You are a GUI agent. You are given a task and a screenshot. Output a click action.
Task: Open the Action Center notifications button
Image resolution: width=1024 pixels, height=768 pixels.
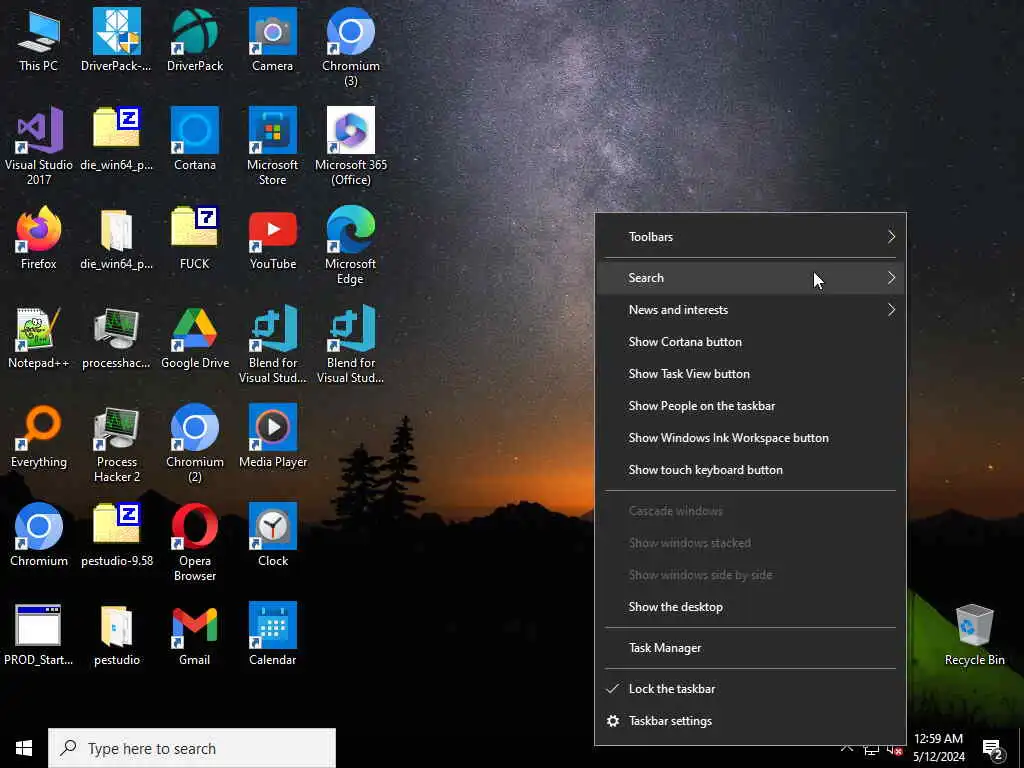993,749
